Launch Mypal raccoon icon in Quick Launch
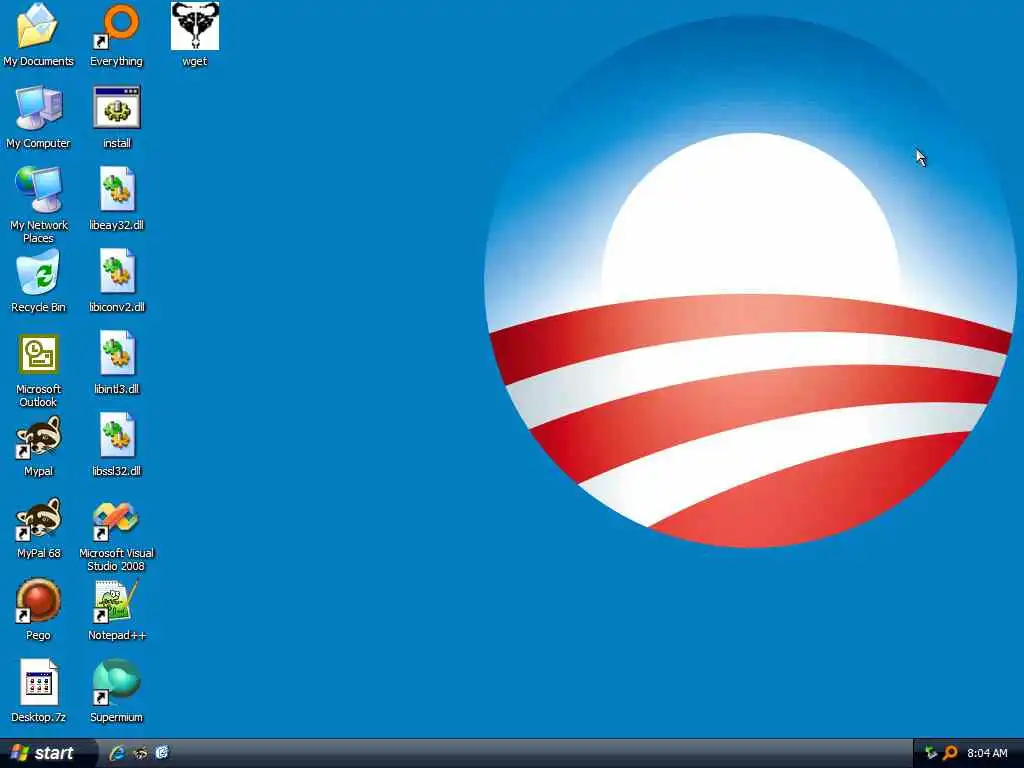This screenshot has width=1024, height=768. click(140, 753)
